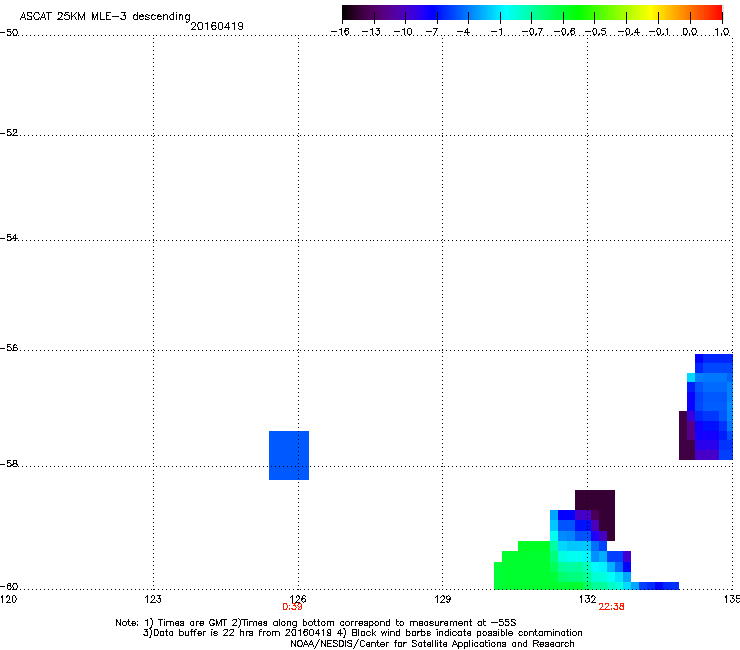
Task: Click the isolated blue data block near 126
Action: coord(289,456)
